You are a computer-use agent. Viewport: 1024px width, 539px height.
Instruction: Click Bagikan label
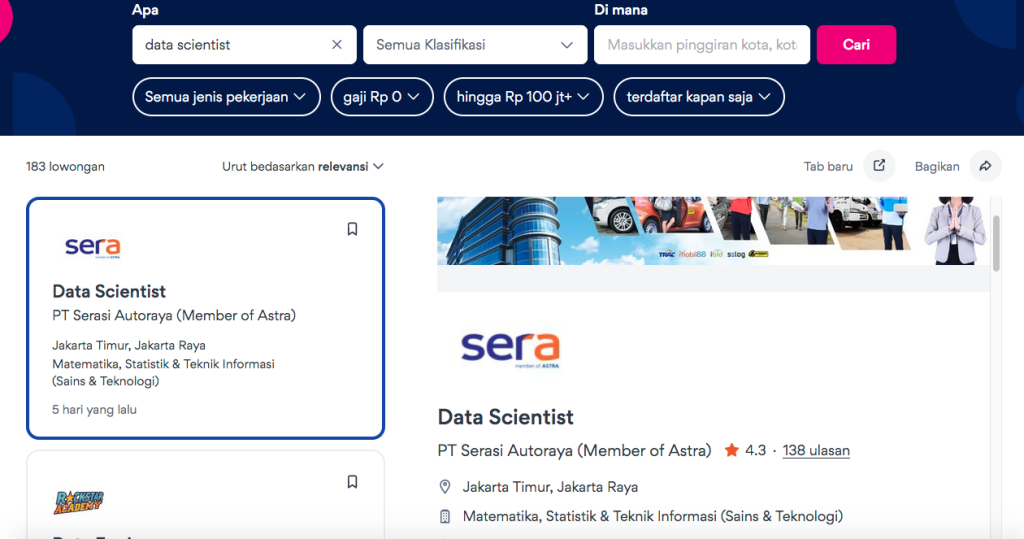click(x=936, y=167)
